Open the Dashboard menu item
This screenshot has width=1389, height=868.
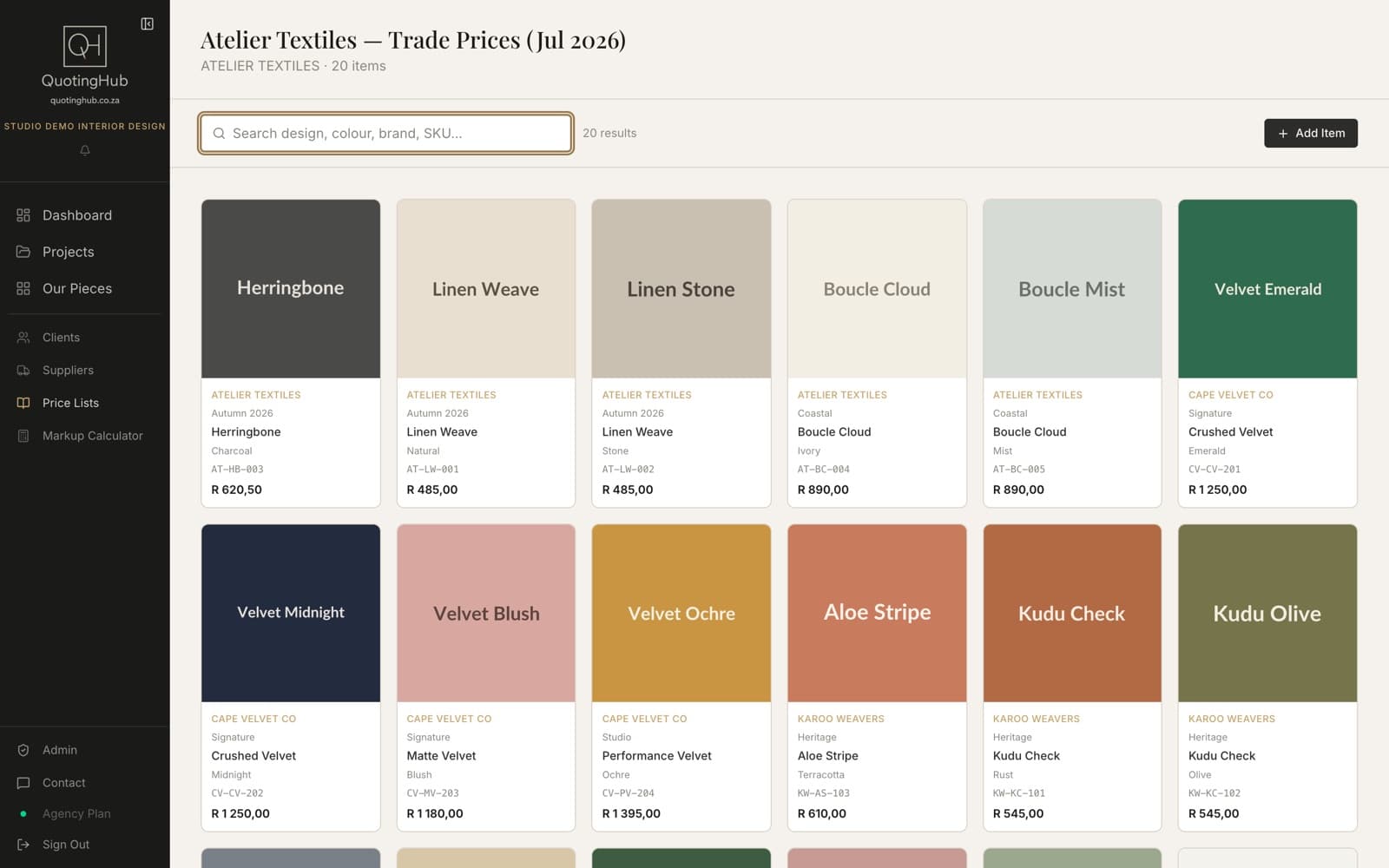pos(85,215)
